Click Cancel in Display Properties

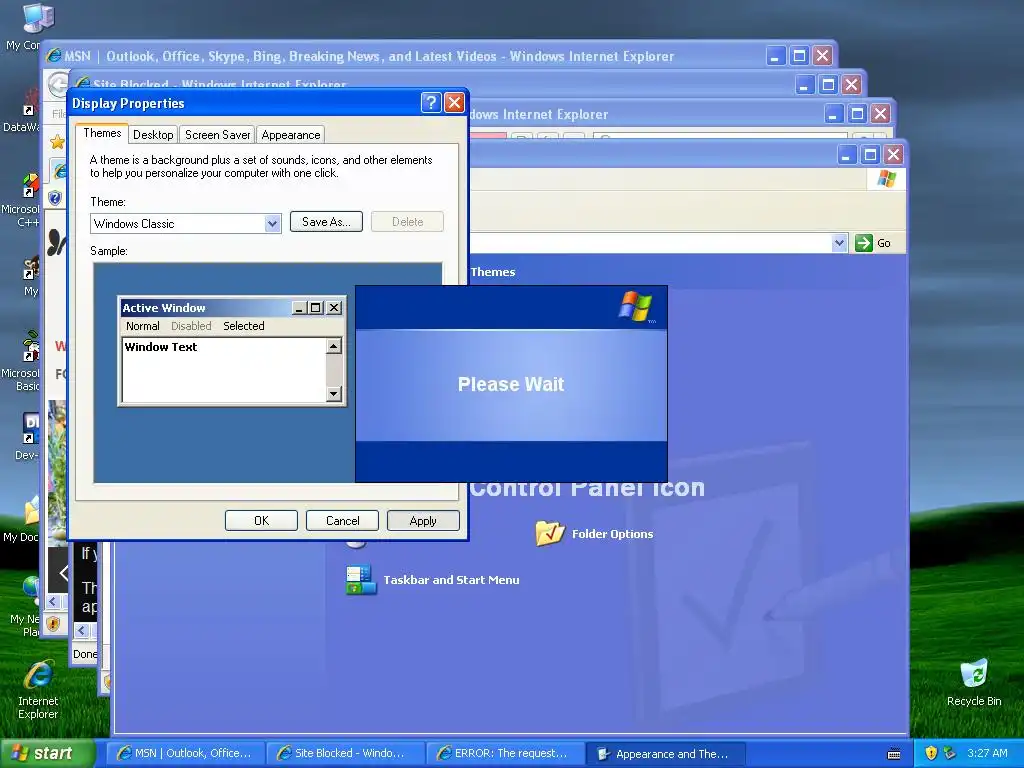tap(342, 520)
